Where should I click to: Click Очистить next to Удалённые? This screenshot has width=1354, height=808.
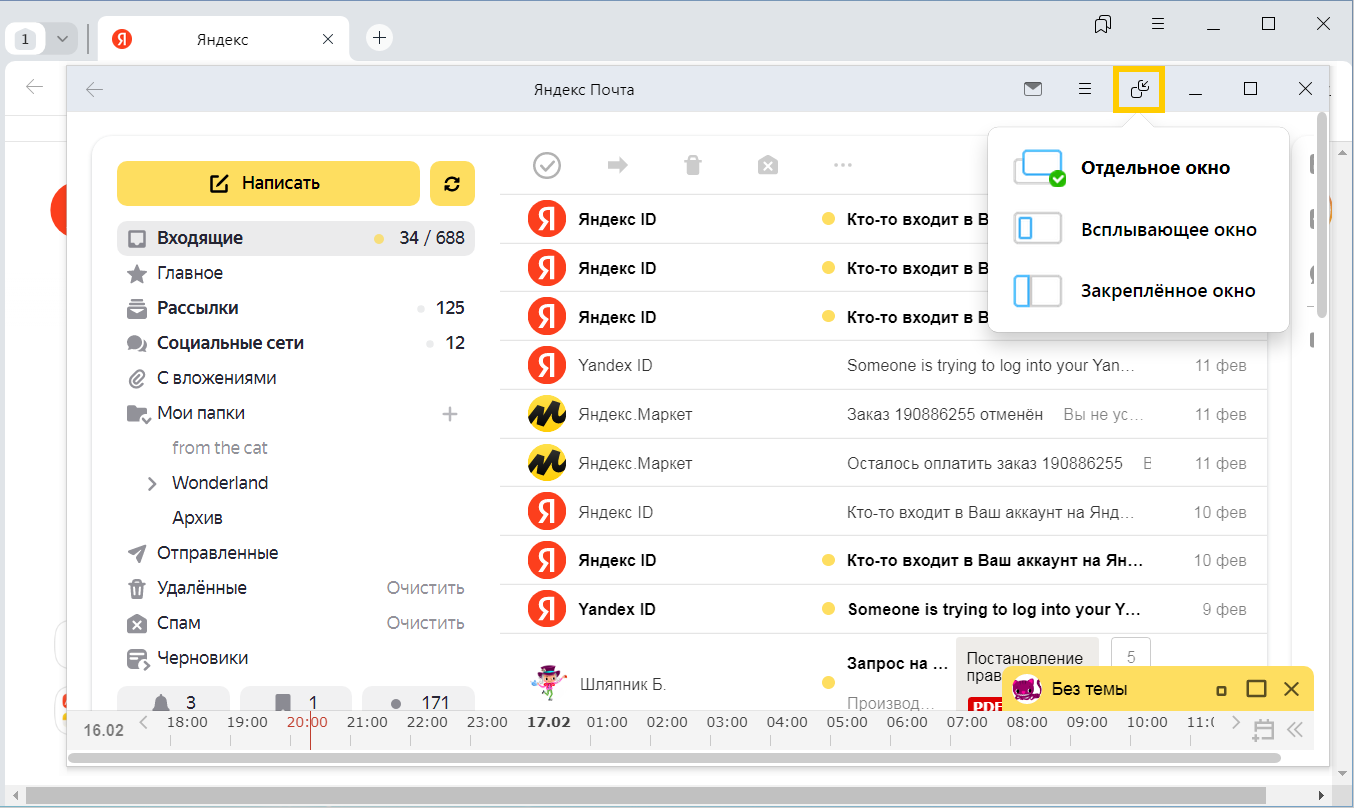pyautogui.click(x=425, y=588)
